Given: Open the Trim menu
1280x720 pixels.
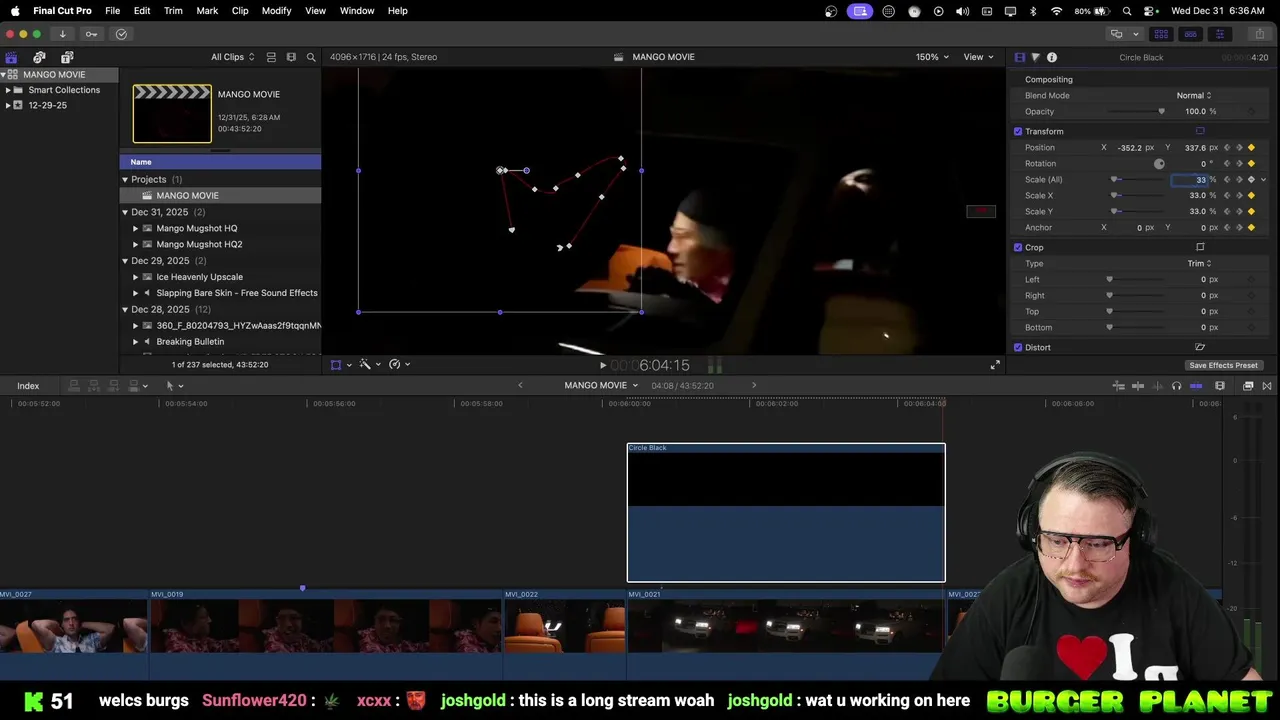Looking at the screenshot, I should 173,10.
